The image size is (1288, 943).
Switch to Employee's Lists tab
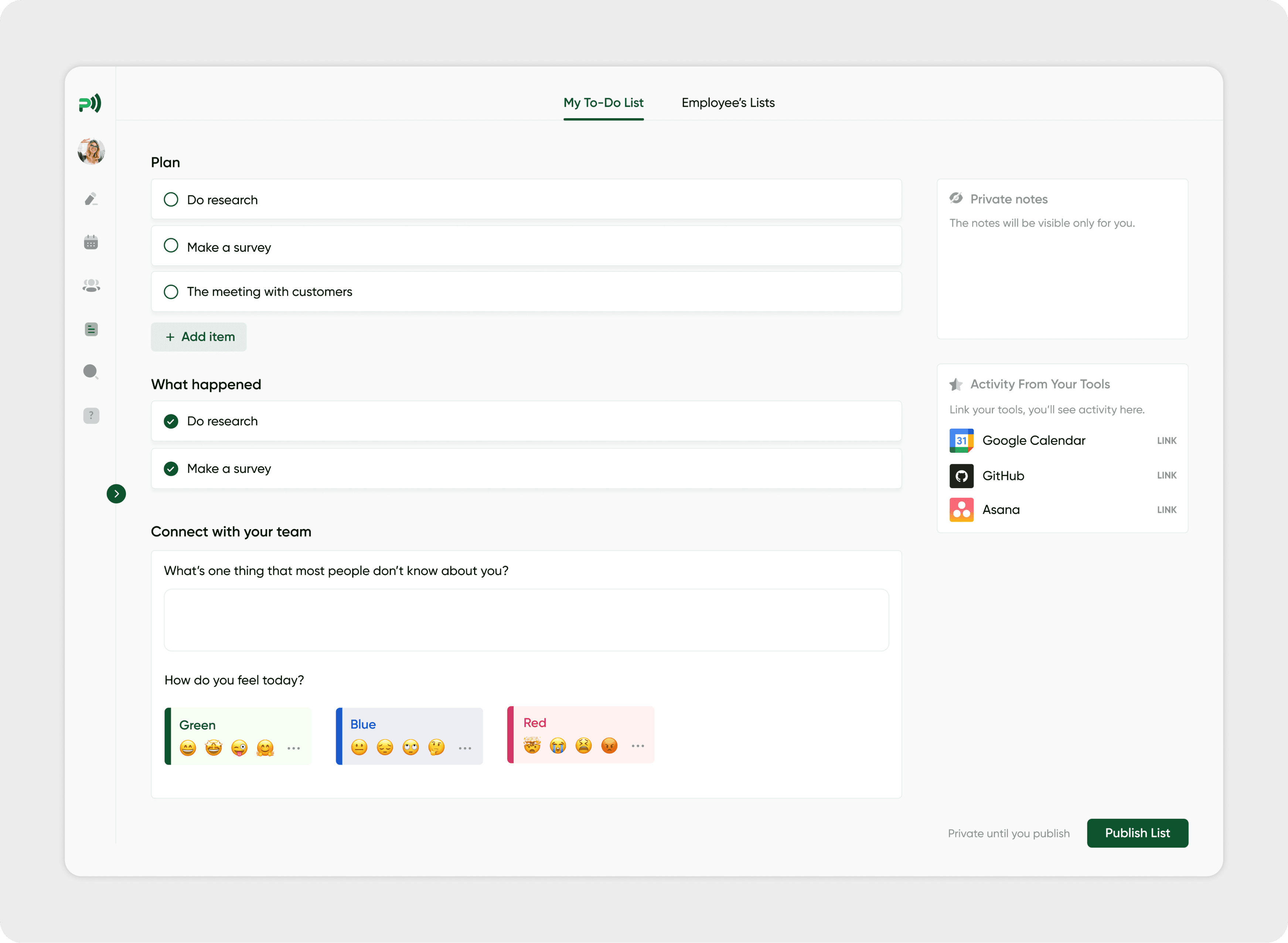pos(728,103)
